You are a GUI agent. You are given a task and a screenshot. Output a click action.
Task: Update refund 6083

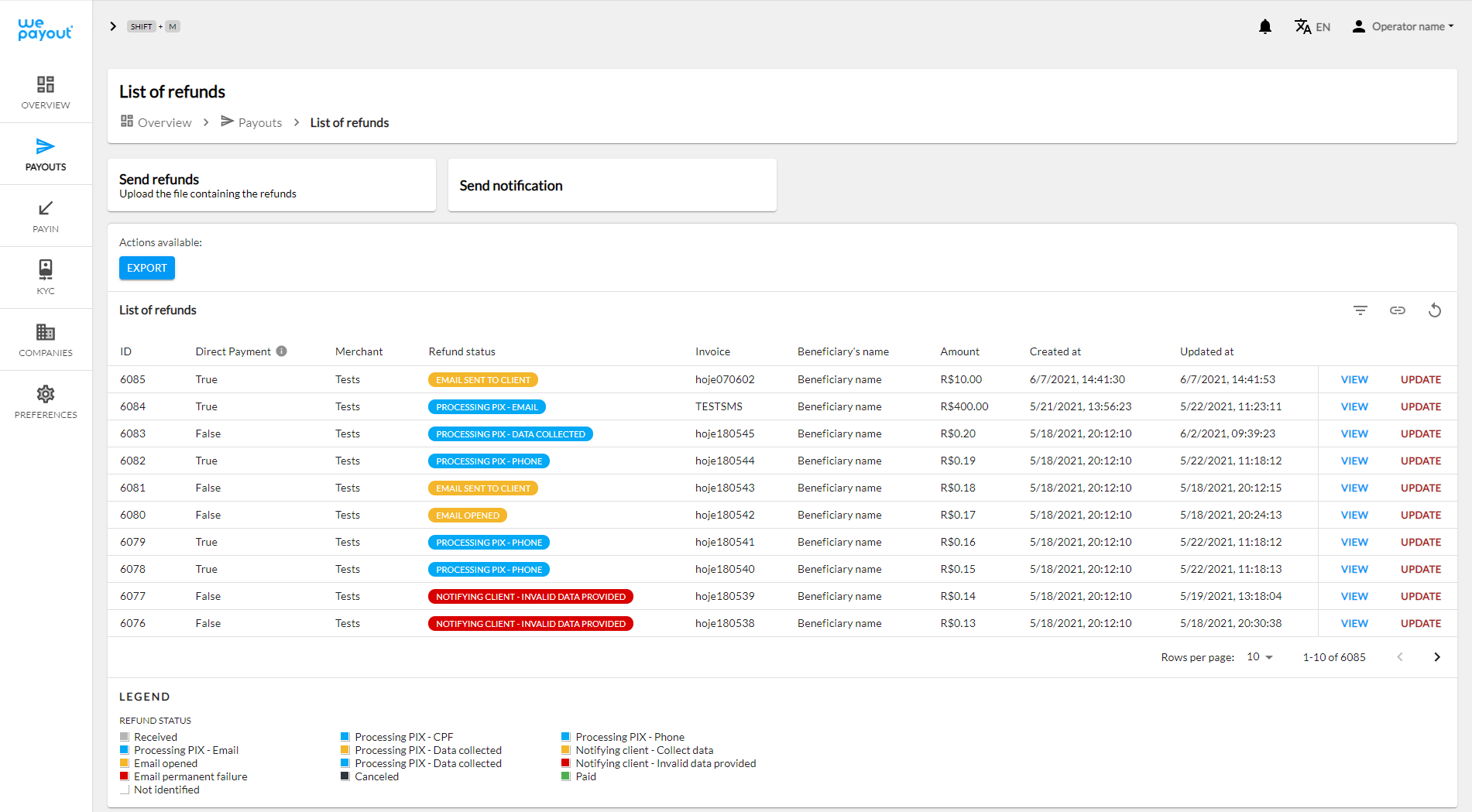(x=1421, y=433)
